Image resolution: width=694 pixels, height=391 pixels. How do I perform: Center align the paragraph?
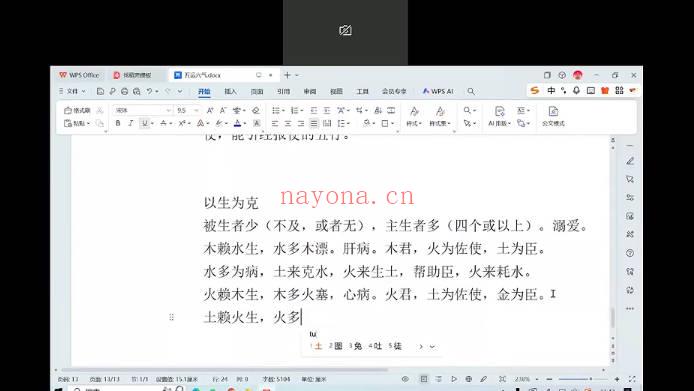pyautogui.click(x=288, y=123)
